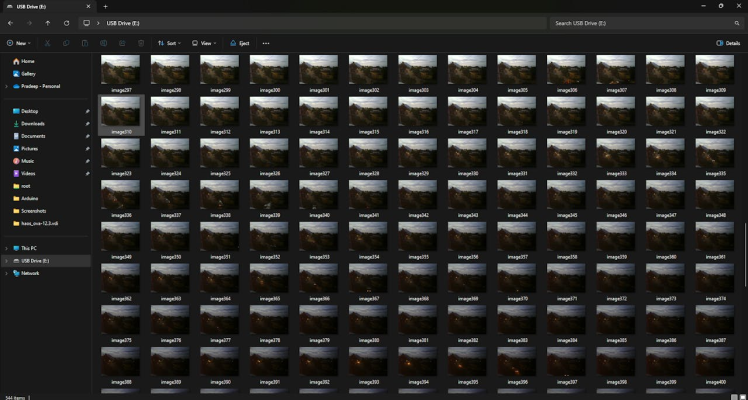This screenshot has width=748, height=400.
Task: Eject the USB drive
Action: tap(239, 43)
